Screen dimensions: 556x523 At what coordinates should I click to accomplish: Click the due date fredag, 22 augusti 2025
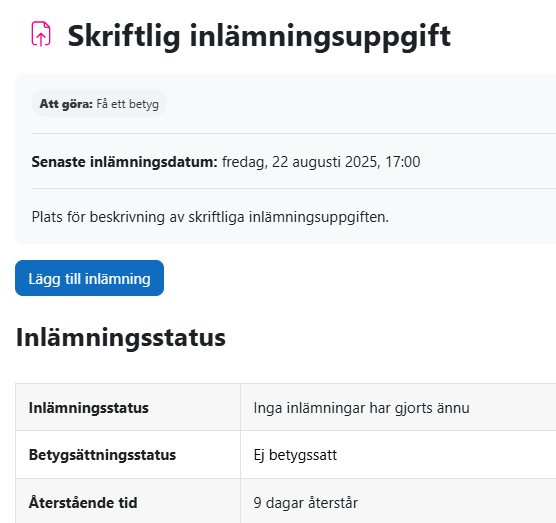(299, 162)
